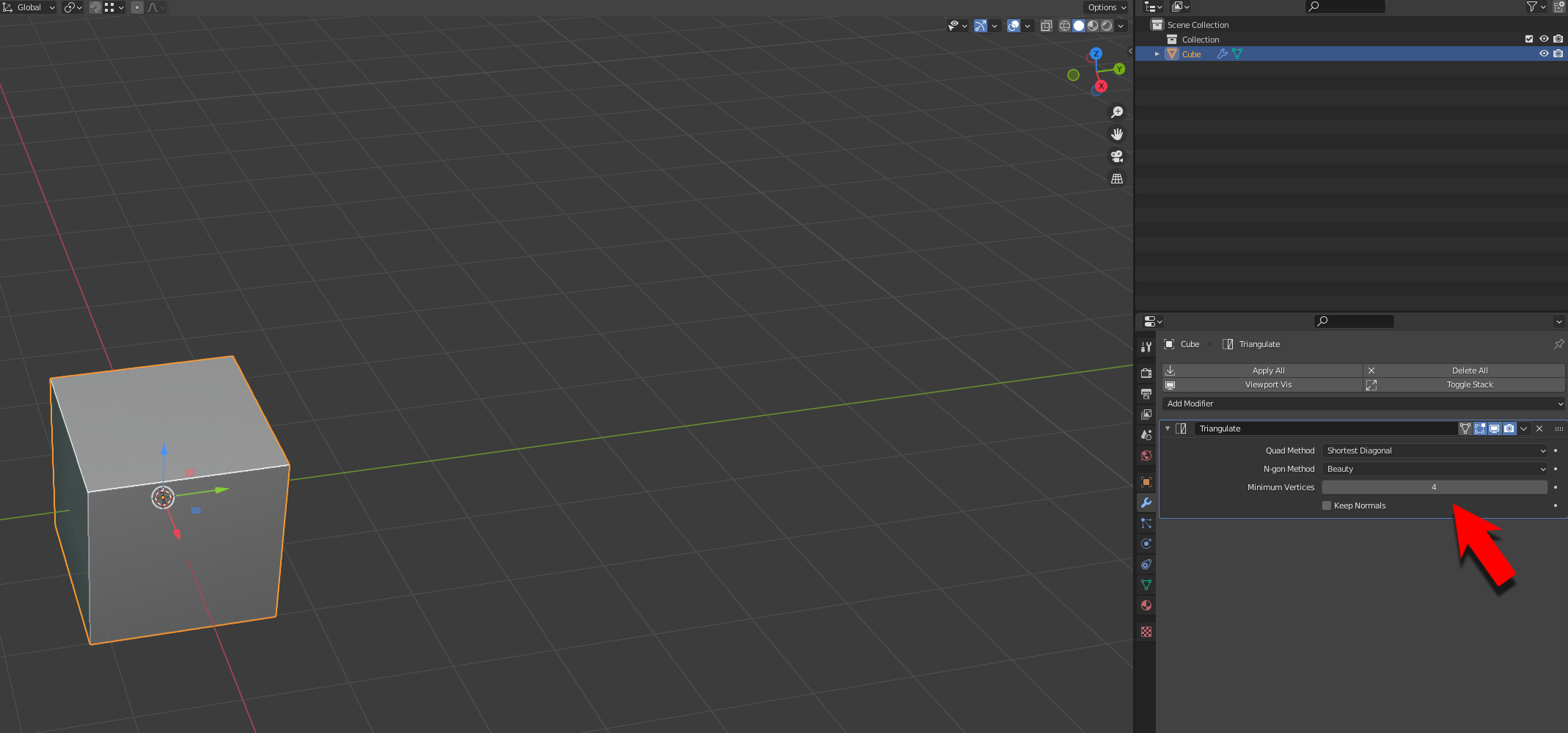
Task: Click the Delete All button
Action: pyautogui.click(x=1469, y=371)
